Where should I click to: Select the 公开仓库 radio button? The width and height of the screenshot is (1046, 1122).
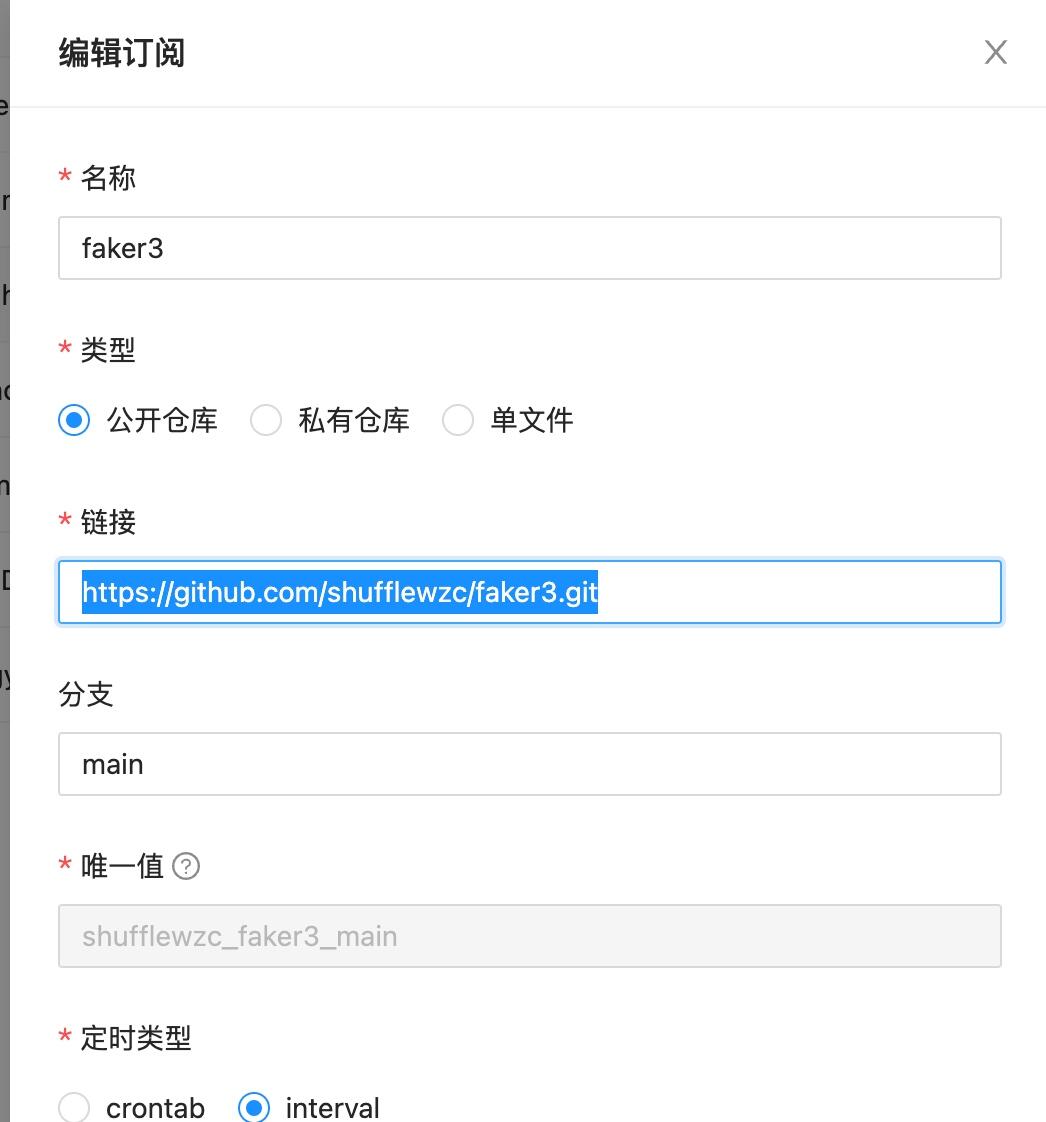point(74,421)
